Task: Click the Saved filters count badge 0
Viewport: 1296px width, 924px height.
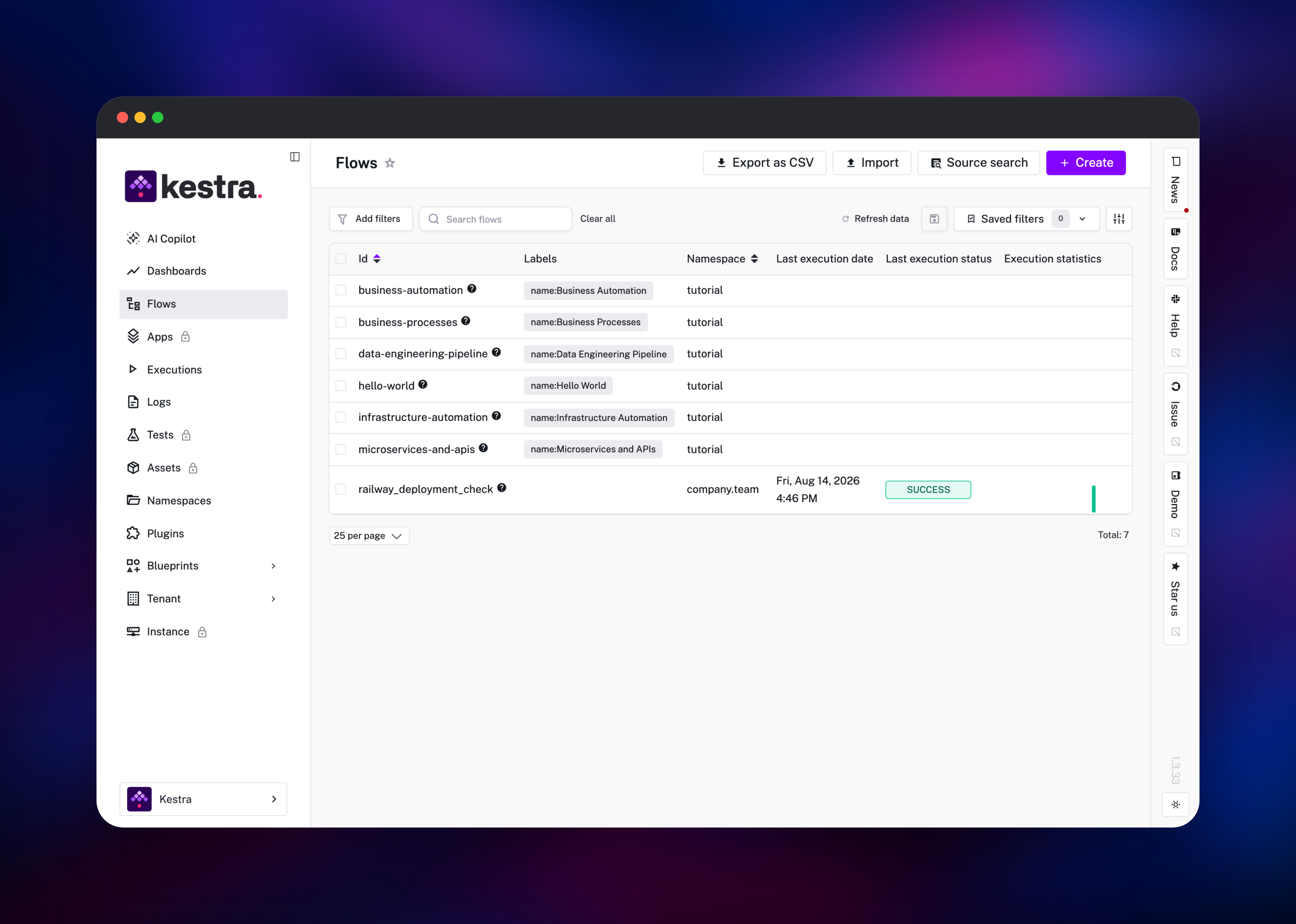Action: coord(1060,219)
